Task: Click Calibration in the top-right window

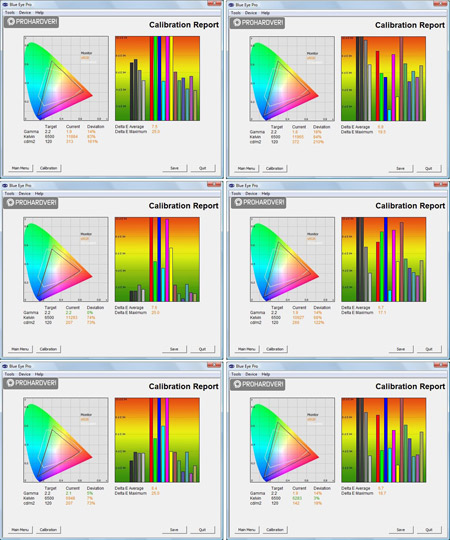Action: [274, 168]
